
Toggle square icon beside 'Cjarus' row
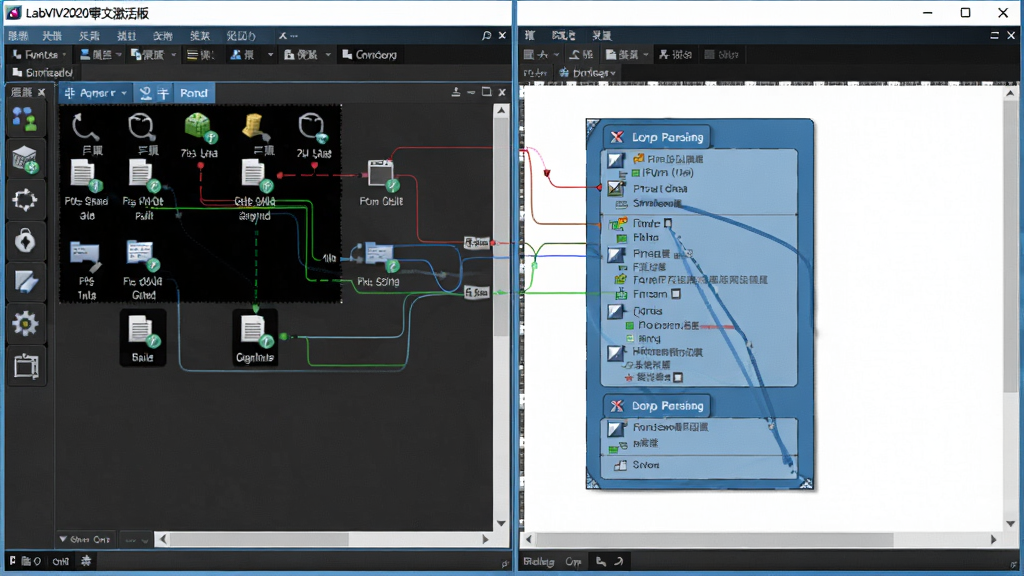click(615, 311)
